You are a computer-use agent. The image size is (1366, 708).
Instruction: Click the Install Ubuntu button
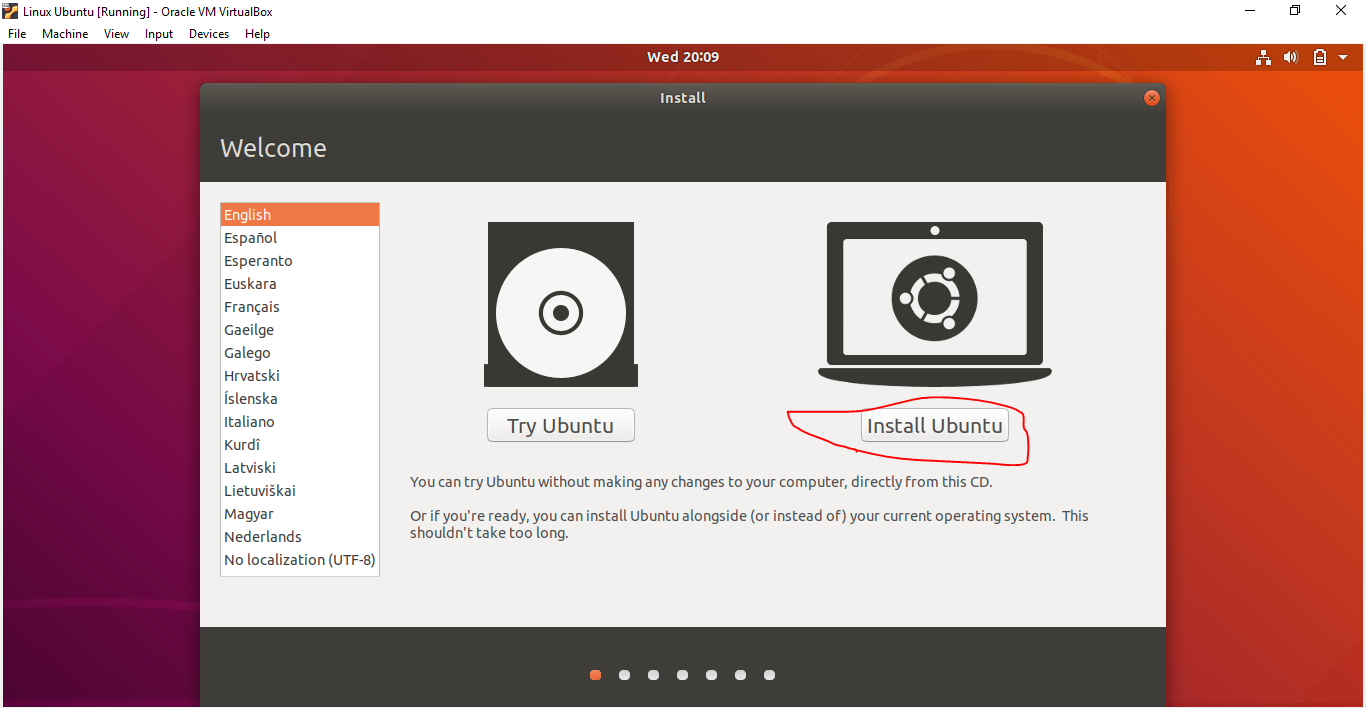[x=935, y=425]
